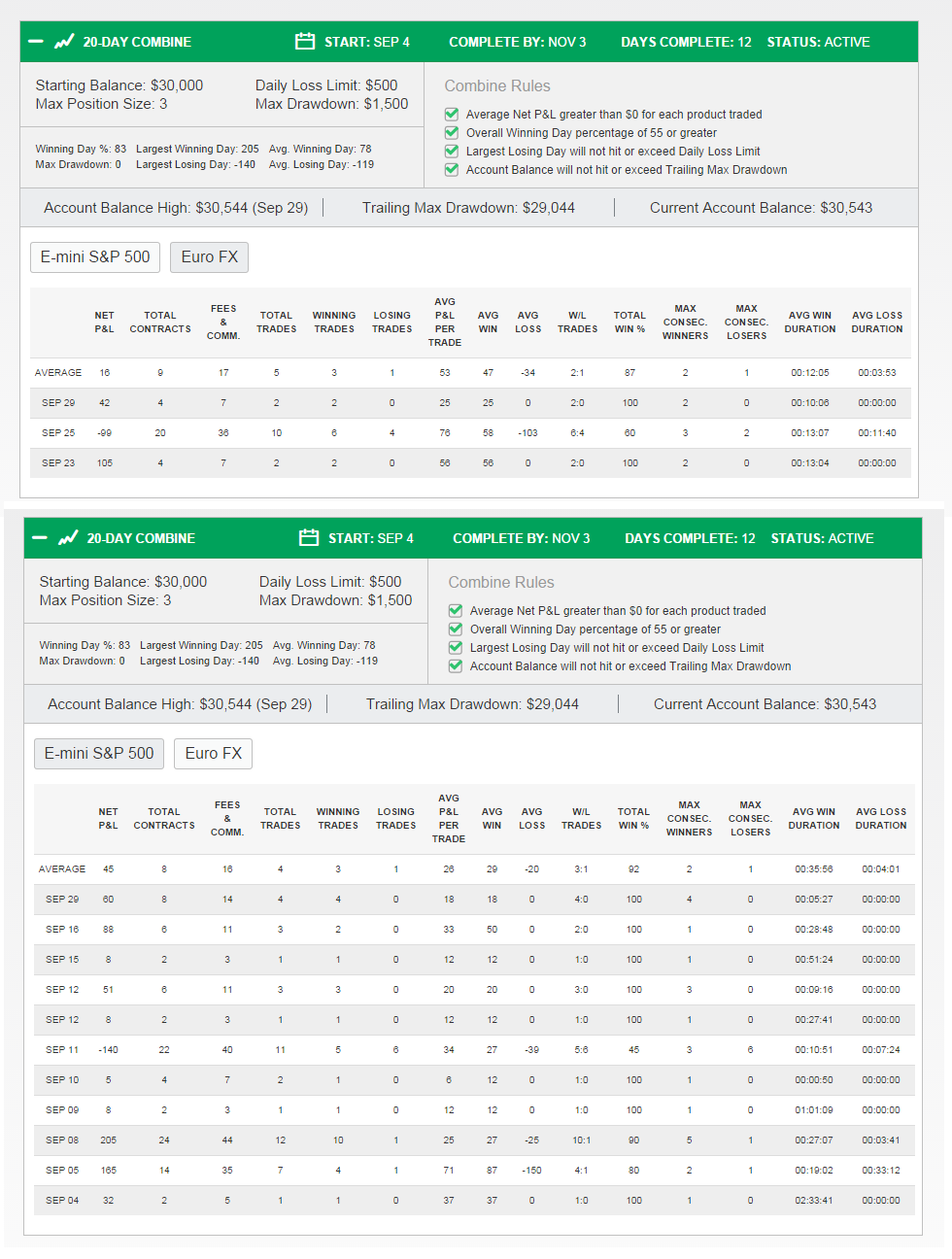The image size is (952, 1259).
Task: Select the AVERAGE row label in the lower table
Action: coord(62,869)
